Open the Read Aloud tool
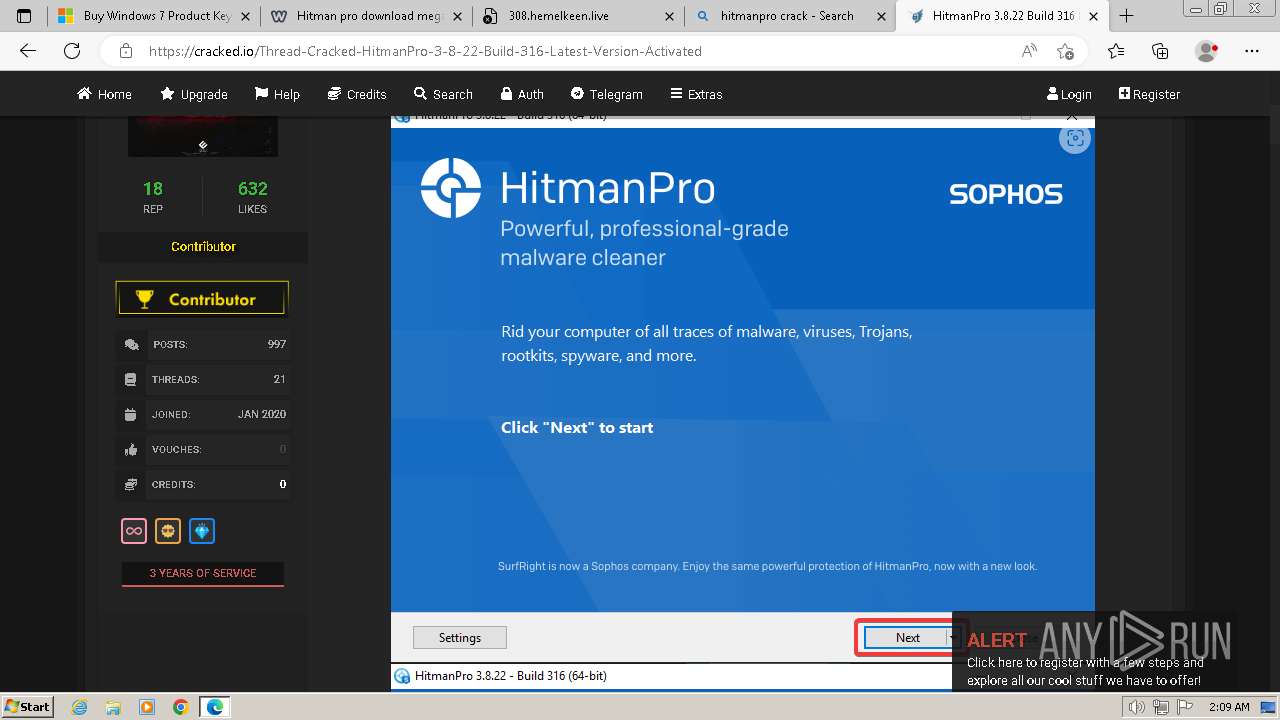The height and width of the screenshot is (720, 1280). click(1029, 51)
